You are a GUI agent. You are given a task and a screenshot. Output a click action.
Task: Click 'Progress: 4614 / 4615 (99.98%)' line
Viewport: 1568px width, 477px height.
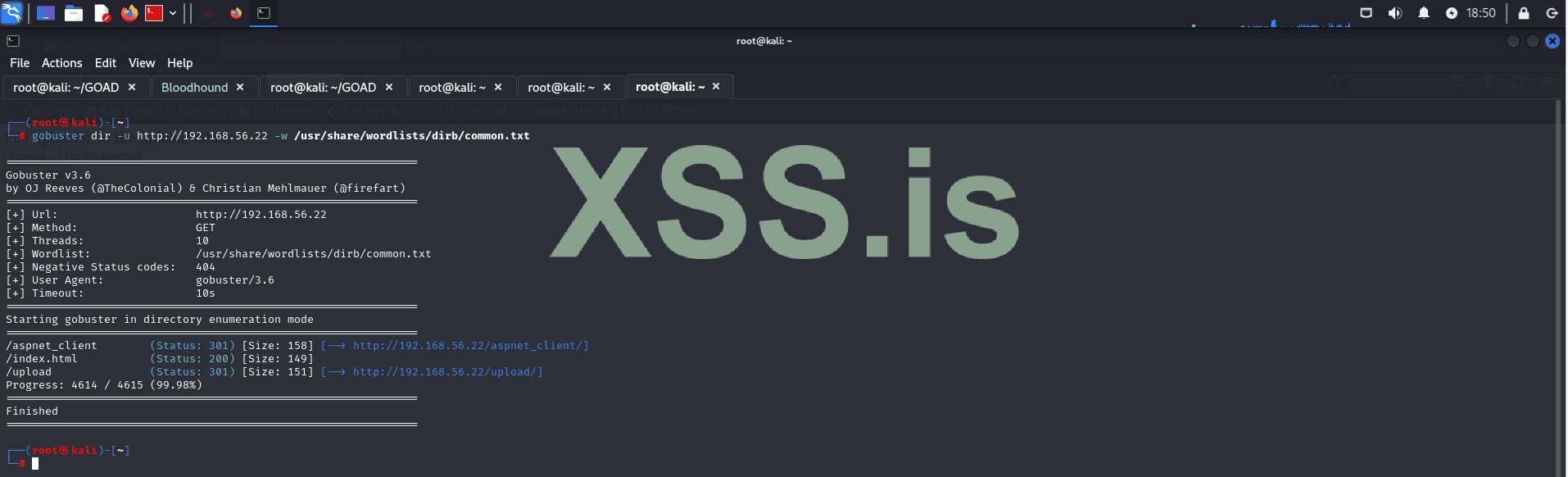tap(104, 385)
